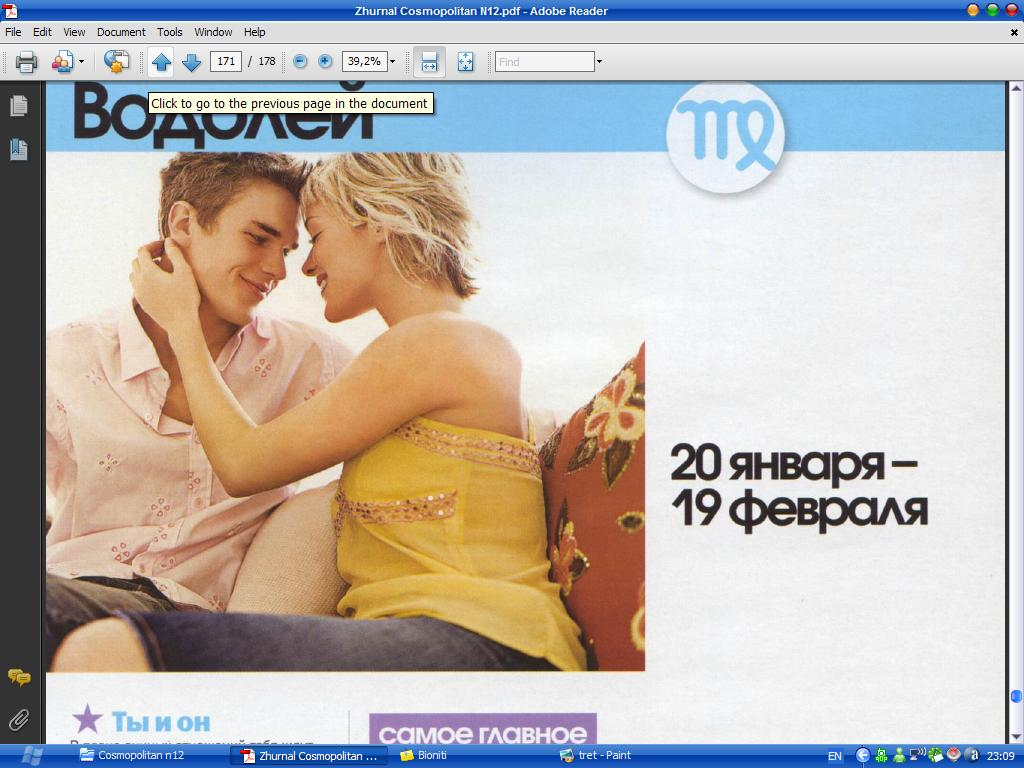Switch to tret - Paint in taskbar

click(596, 756)
